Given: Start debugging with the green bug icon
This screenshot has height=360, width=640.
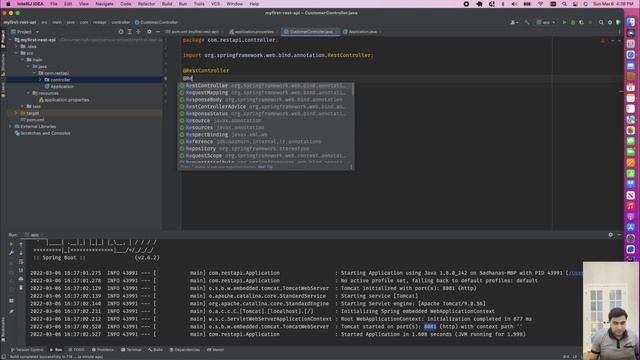Looking at the screenshot, I should point(573,22).
